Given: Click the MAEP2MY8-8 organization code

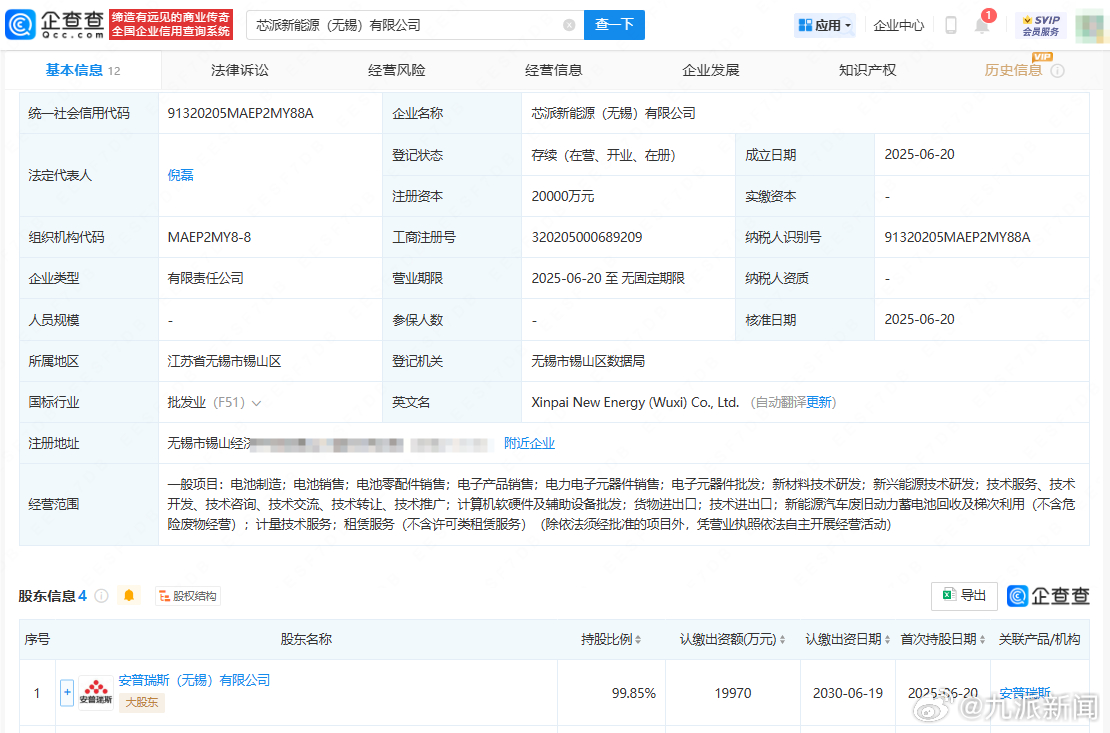Looking at the screenshot, I should [x=209, y=237].
